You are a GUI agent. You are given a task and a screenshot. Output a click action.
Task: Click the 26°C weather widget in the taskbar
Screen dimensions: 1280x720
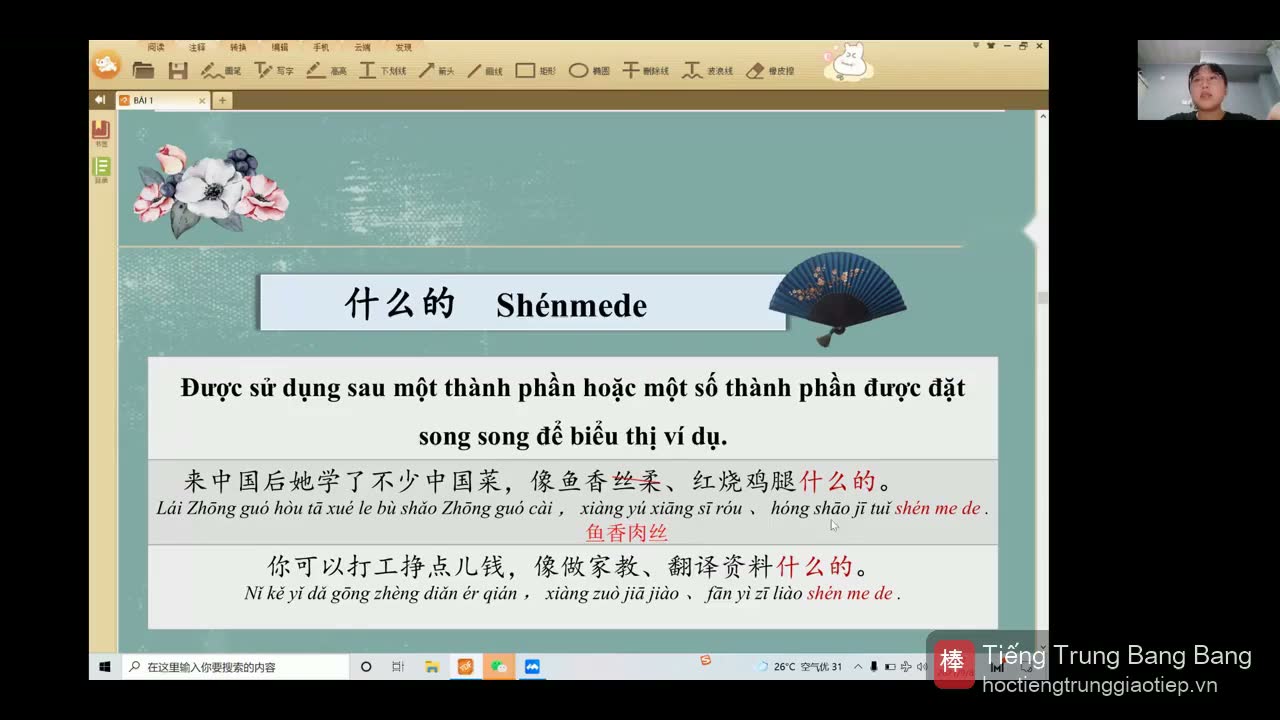pos(799,666)
